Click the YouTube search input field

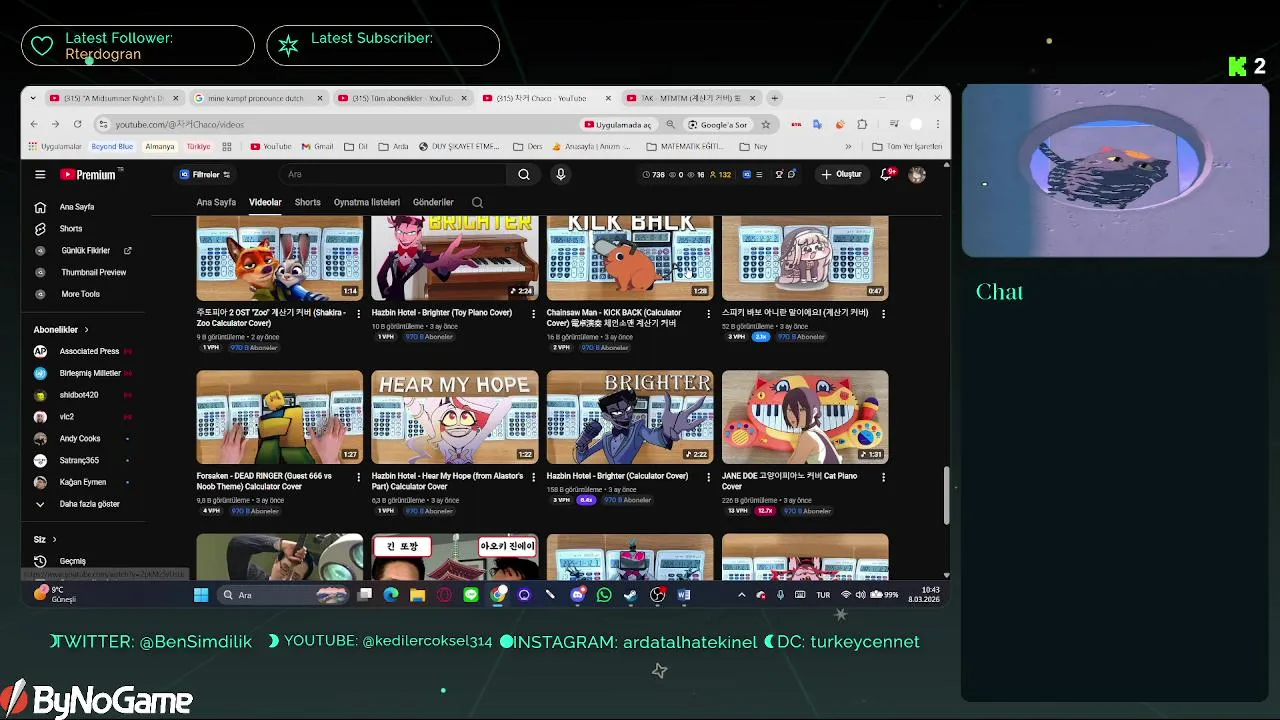coord(395,174)
